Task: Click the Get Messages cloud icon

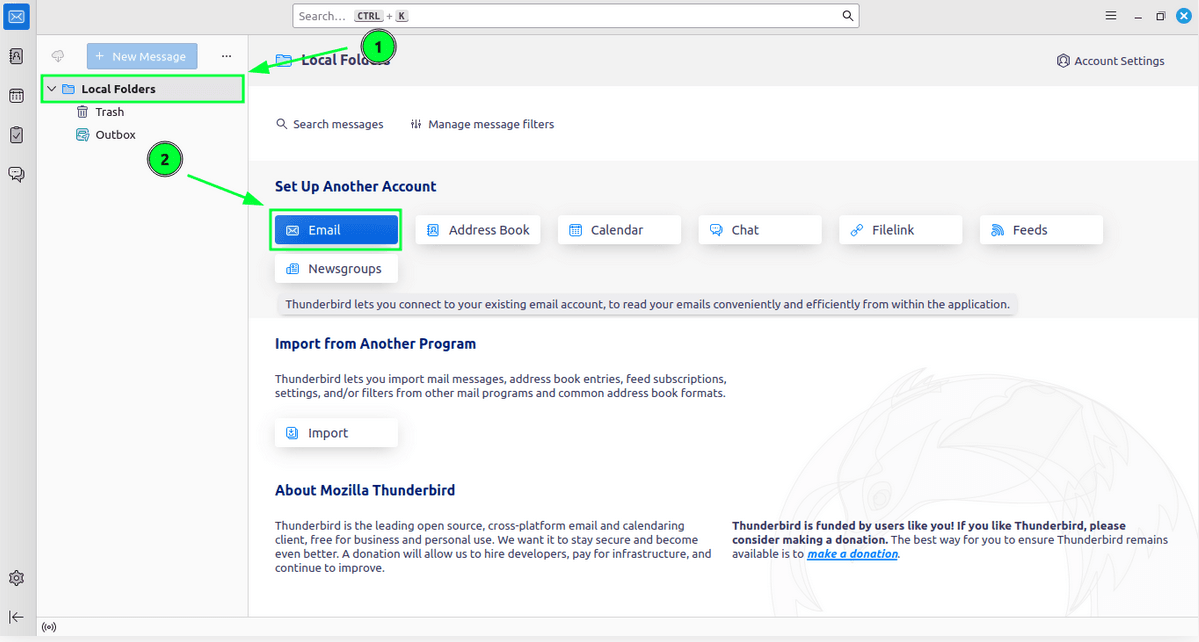Action: (x=58, y=56)
